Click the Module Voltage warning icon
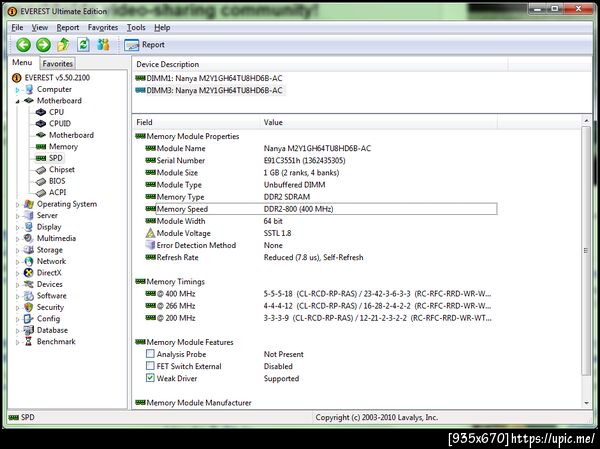600x449 pixels. (150, 233)
